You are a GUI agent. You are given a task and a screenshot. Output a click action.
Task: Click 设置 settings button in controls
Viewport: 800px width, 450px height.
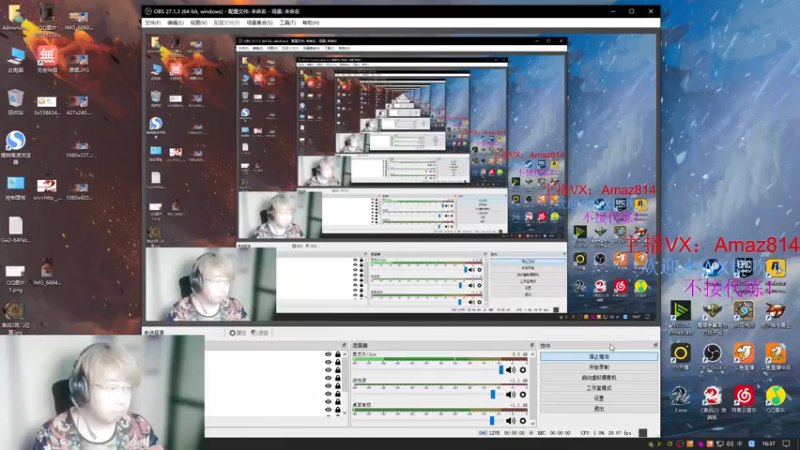click(599, 398)
